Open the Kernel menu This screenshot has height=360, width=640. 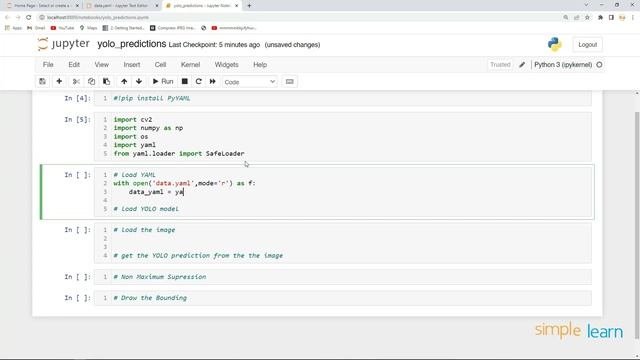click(190, 64)
